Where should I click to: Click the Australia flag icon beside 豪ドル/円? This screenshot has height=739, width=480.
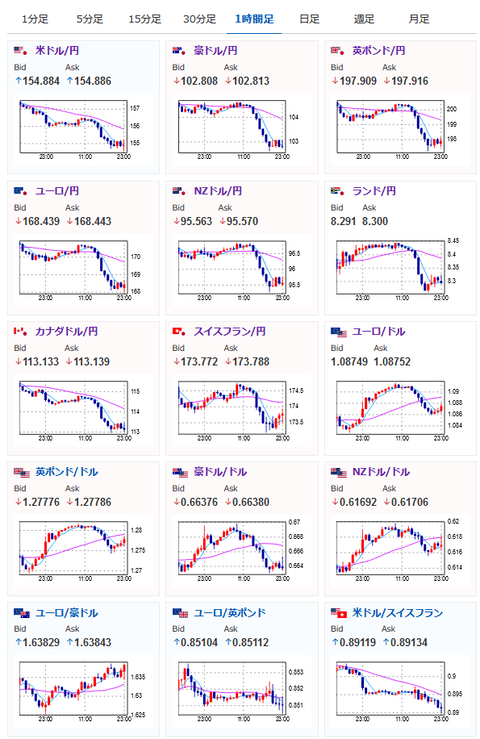click(179, 50)
